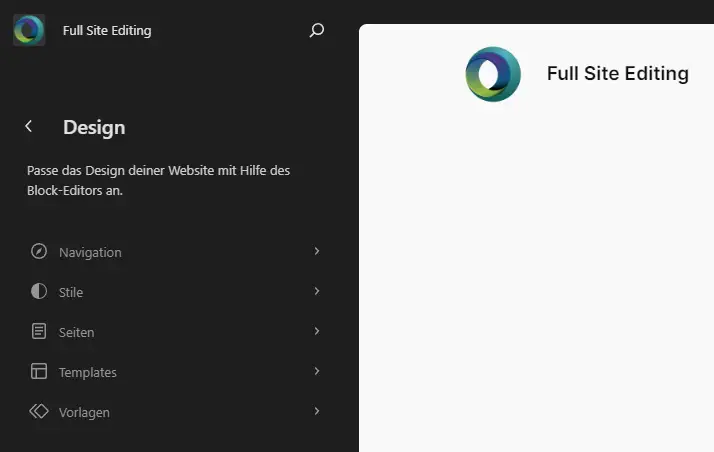The image size is (714, 452).
Task: Click the Seiten page icon
Action: (39, 331)
